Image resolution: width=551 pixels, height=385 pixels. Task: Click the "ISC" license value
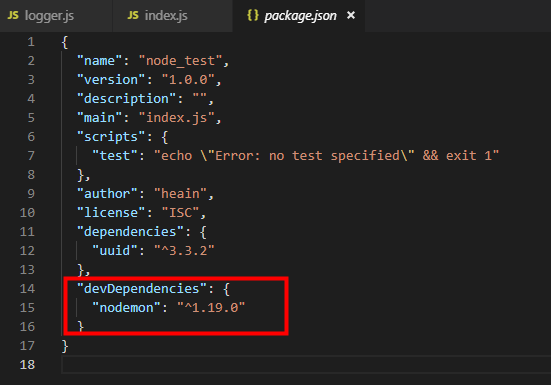click(x=181, y=213)
